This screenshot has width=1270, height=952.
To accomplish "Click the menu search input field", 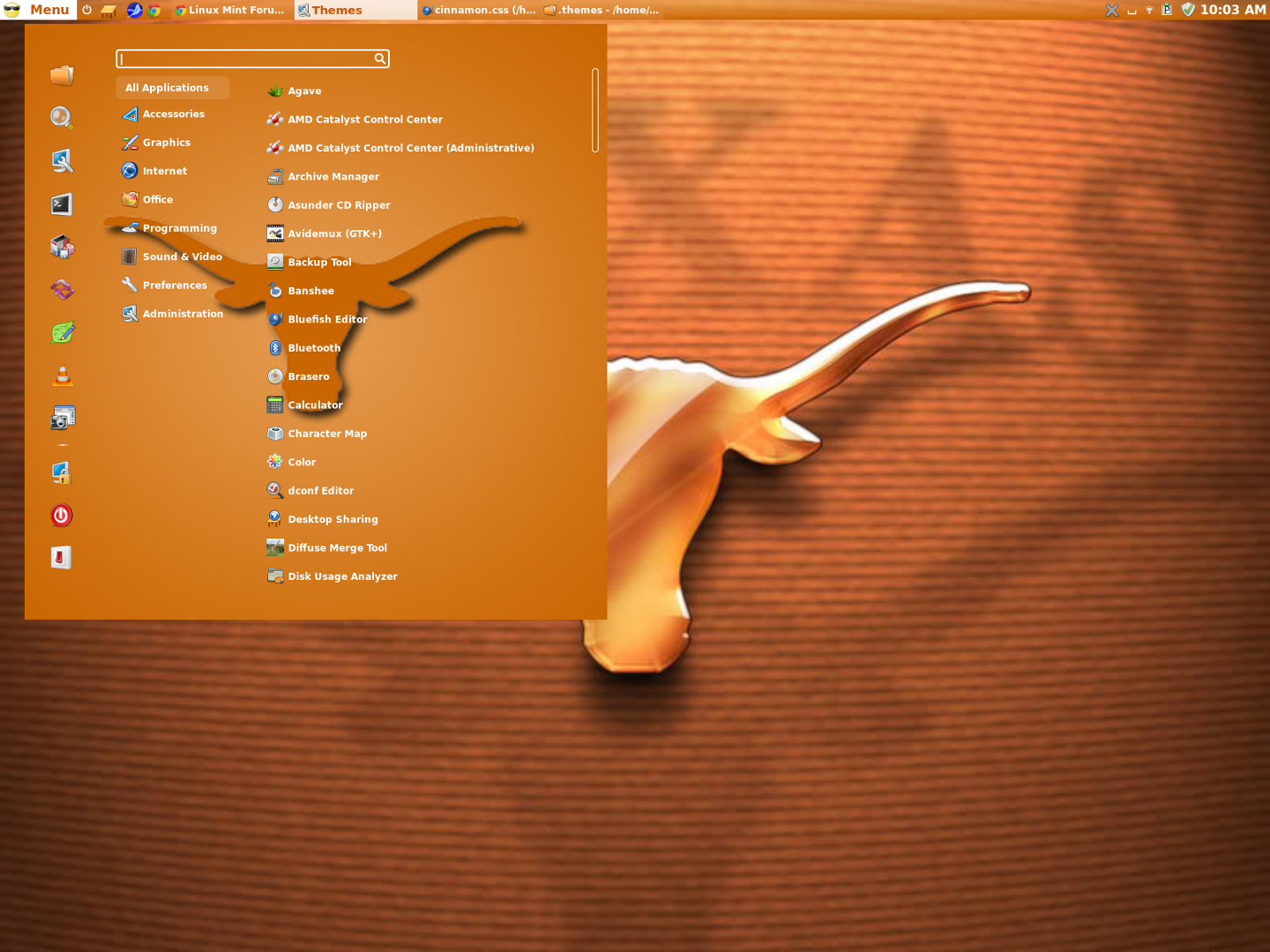I will (252, 58).
